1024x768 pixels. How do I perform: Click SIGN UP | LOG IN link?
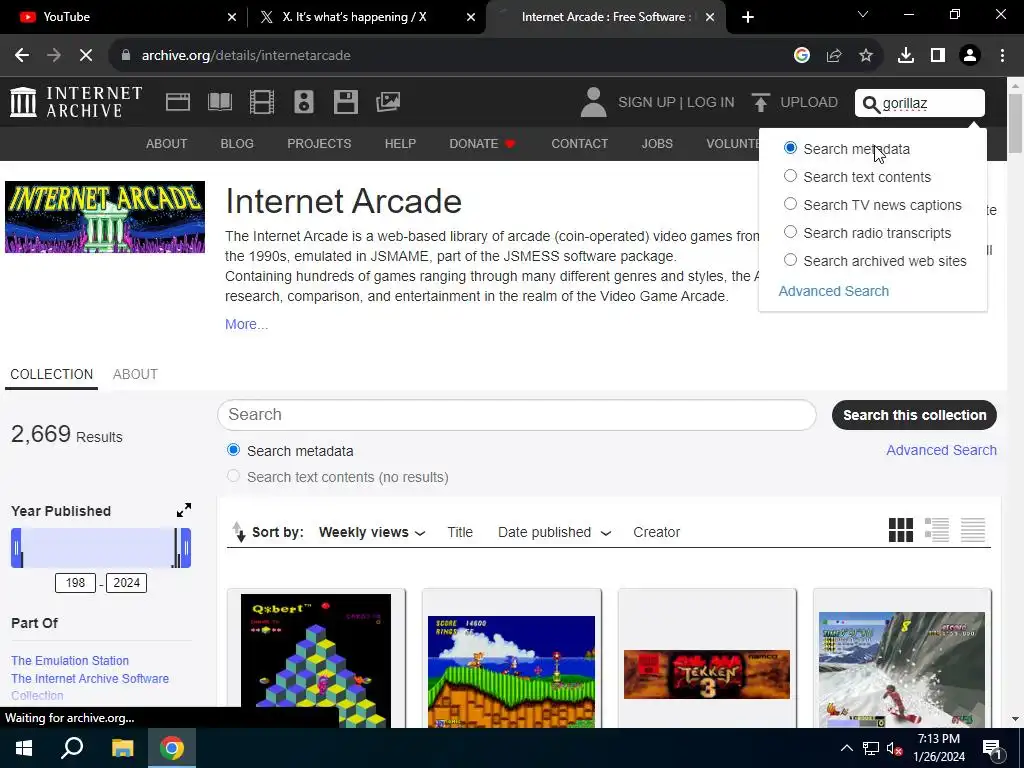676,103
